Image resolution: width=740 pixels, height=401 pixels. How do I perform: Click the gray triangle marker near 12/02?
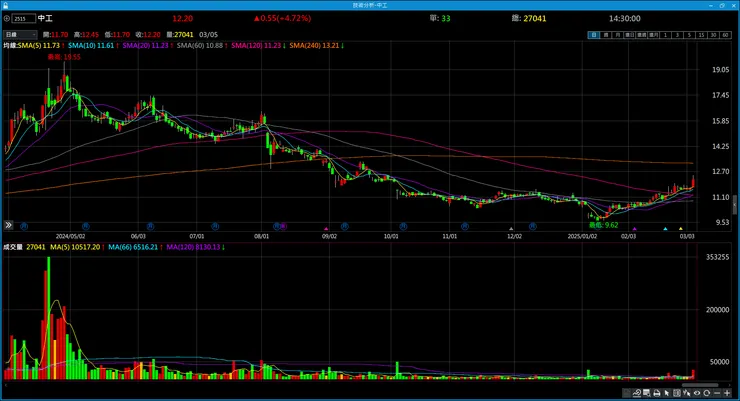point(511,229)
